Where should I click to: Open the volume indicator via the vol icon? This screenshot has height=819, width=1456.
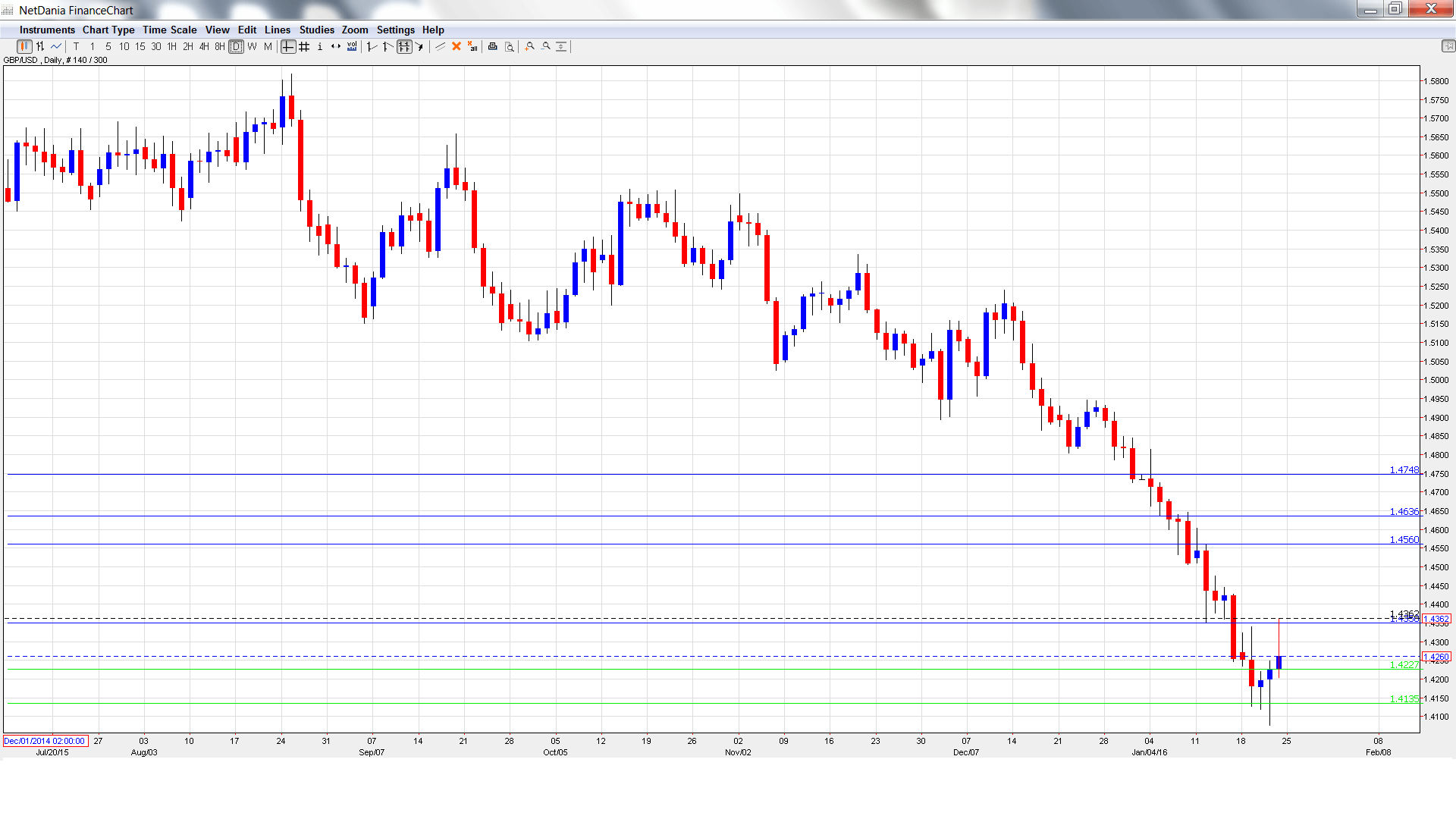tap(352, 46)
